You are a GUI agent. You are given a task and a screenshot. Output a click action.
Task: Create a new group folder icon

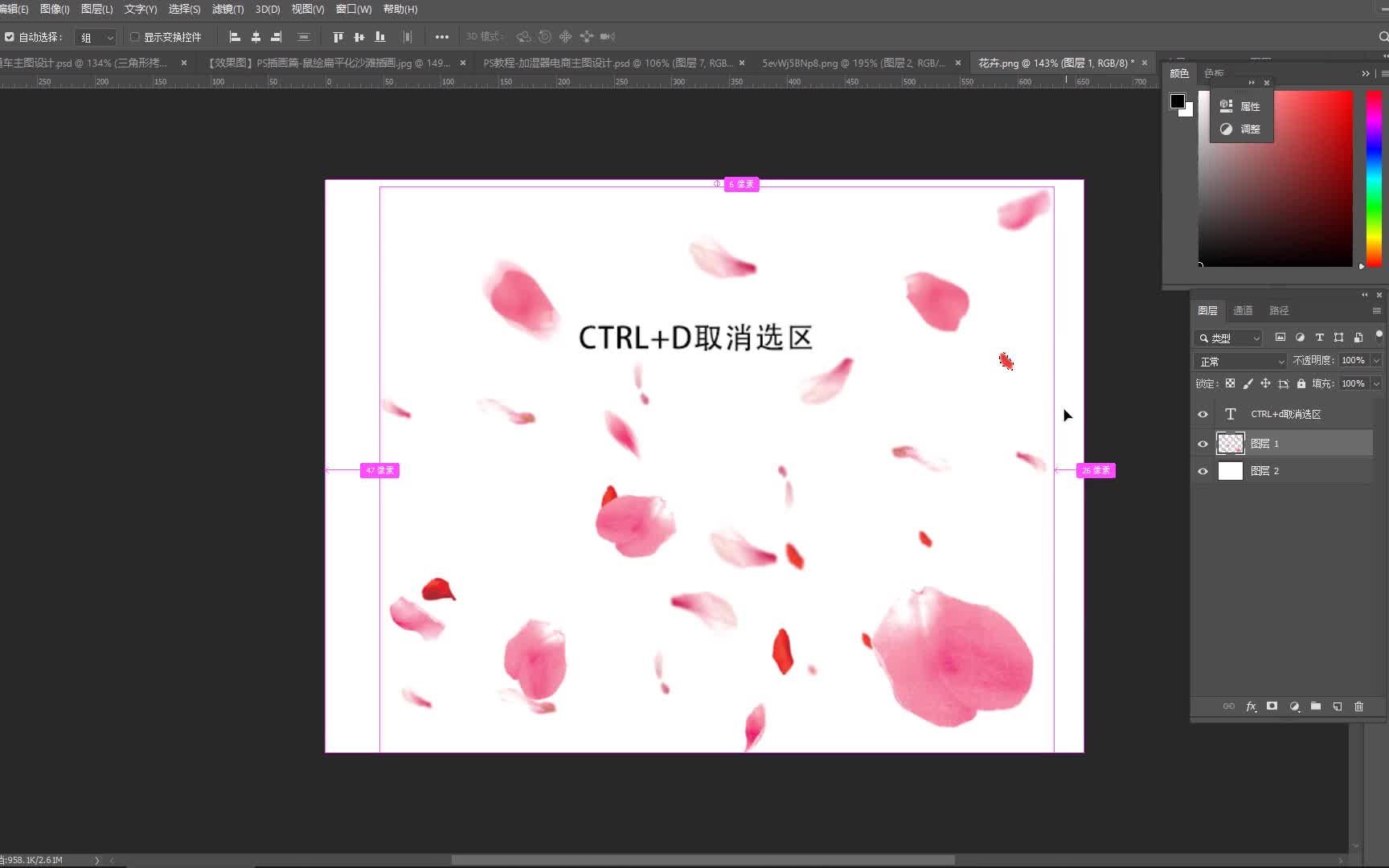coord(1316,706)
